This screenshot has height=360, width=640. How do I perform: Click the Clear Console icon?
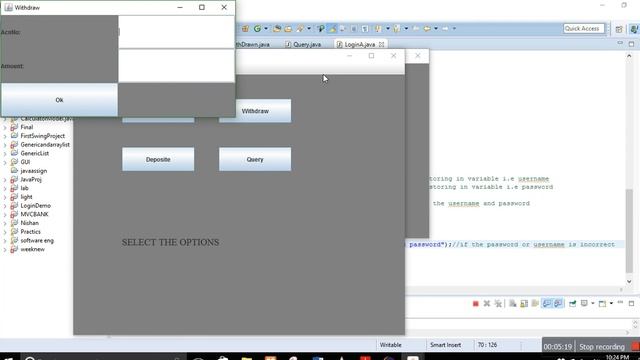point(513,304)
